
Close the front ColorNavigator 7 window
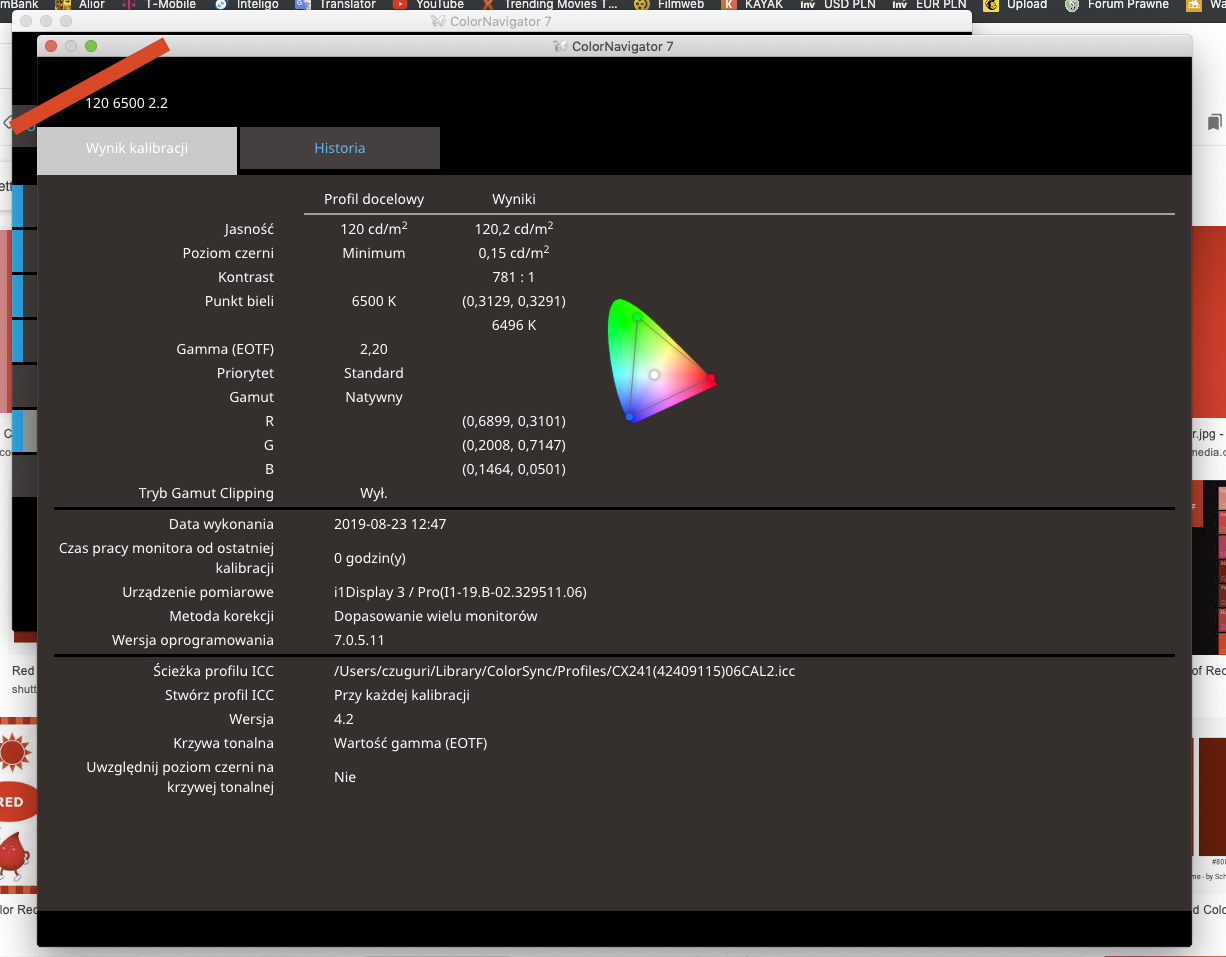tap(51, 46)
